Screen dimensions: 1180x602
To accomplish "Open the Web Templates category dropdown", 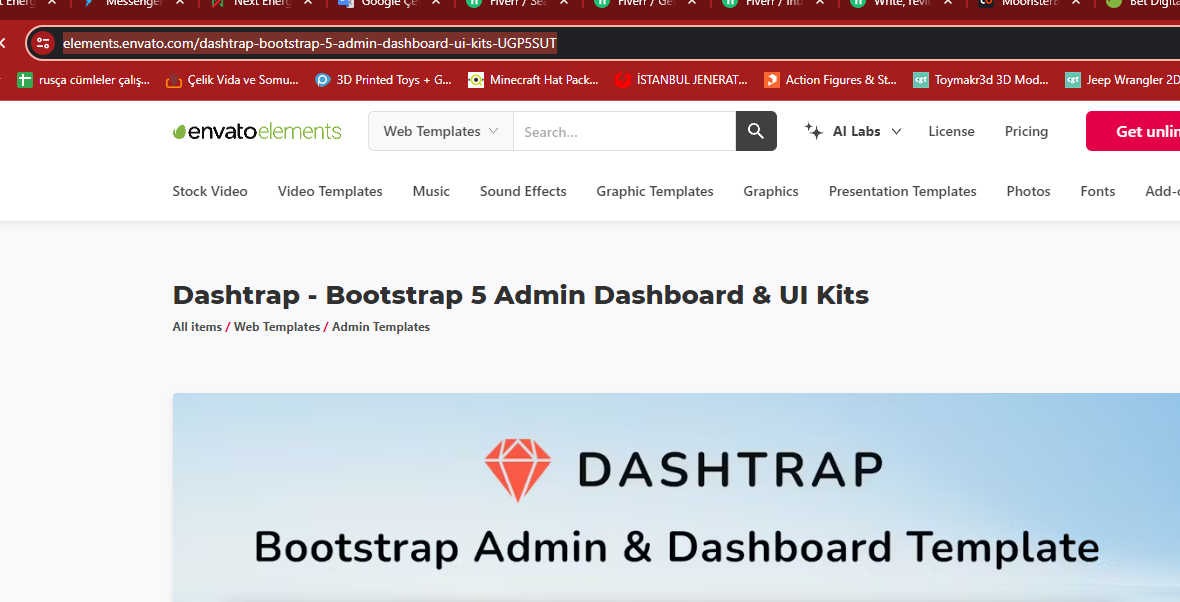I will click(441, 131).
